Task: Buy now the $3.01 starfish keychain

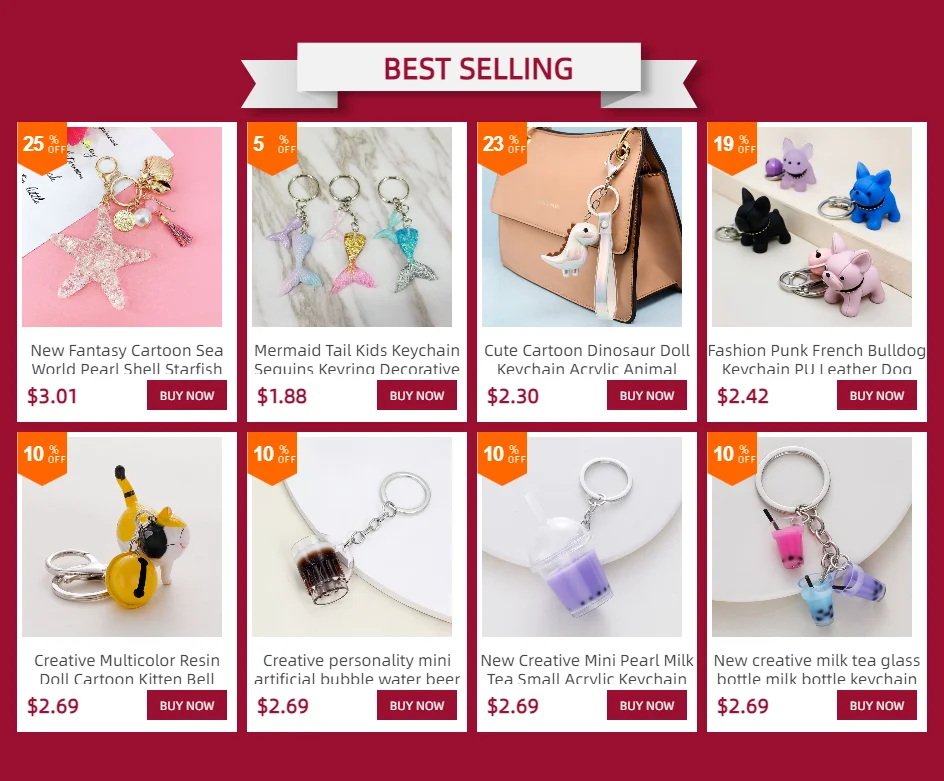Action: (187, 396)
